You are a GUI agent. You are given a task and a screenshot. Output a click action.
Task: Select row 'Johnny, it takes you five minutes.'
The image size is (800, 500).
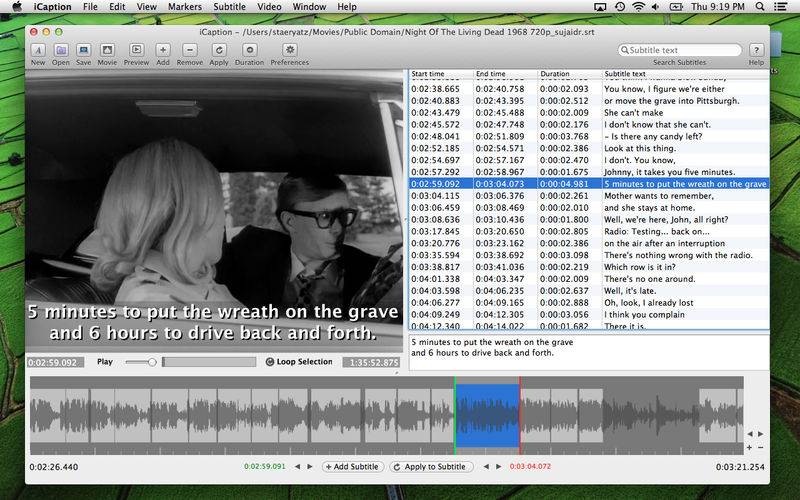(589, 172)
